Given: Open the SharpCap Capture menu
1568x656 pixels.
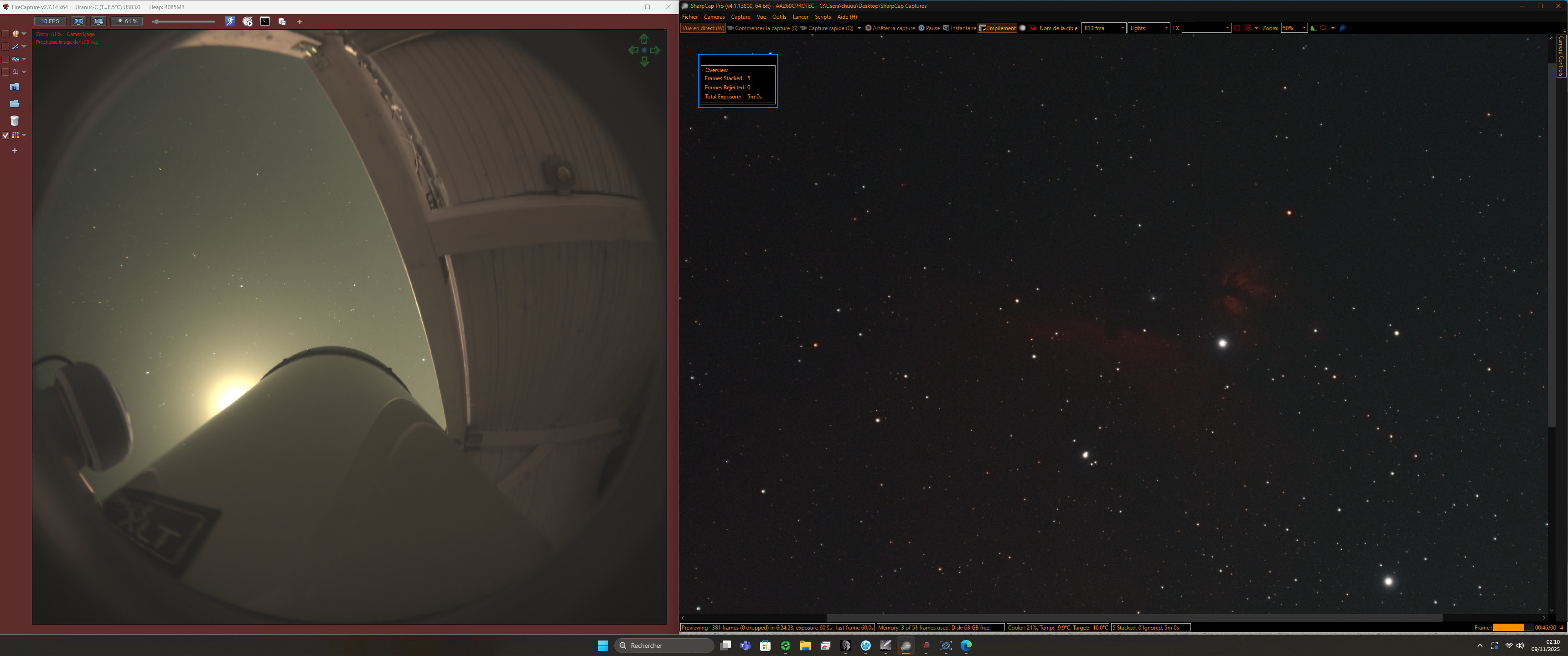Looking at the screenshot, I should click(740, 17).
